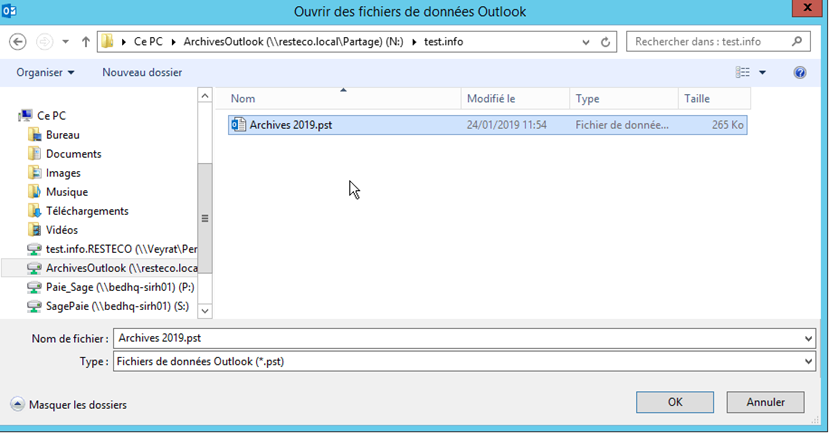829x434 pixels.
Task: Click the search magnifier icon
Action: (x=797, y=41)
